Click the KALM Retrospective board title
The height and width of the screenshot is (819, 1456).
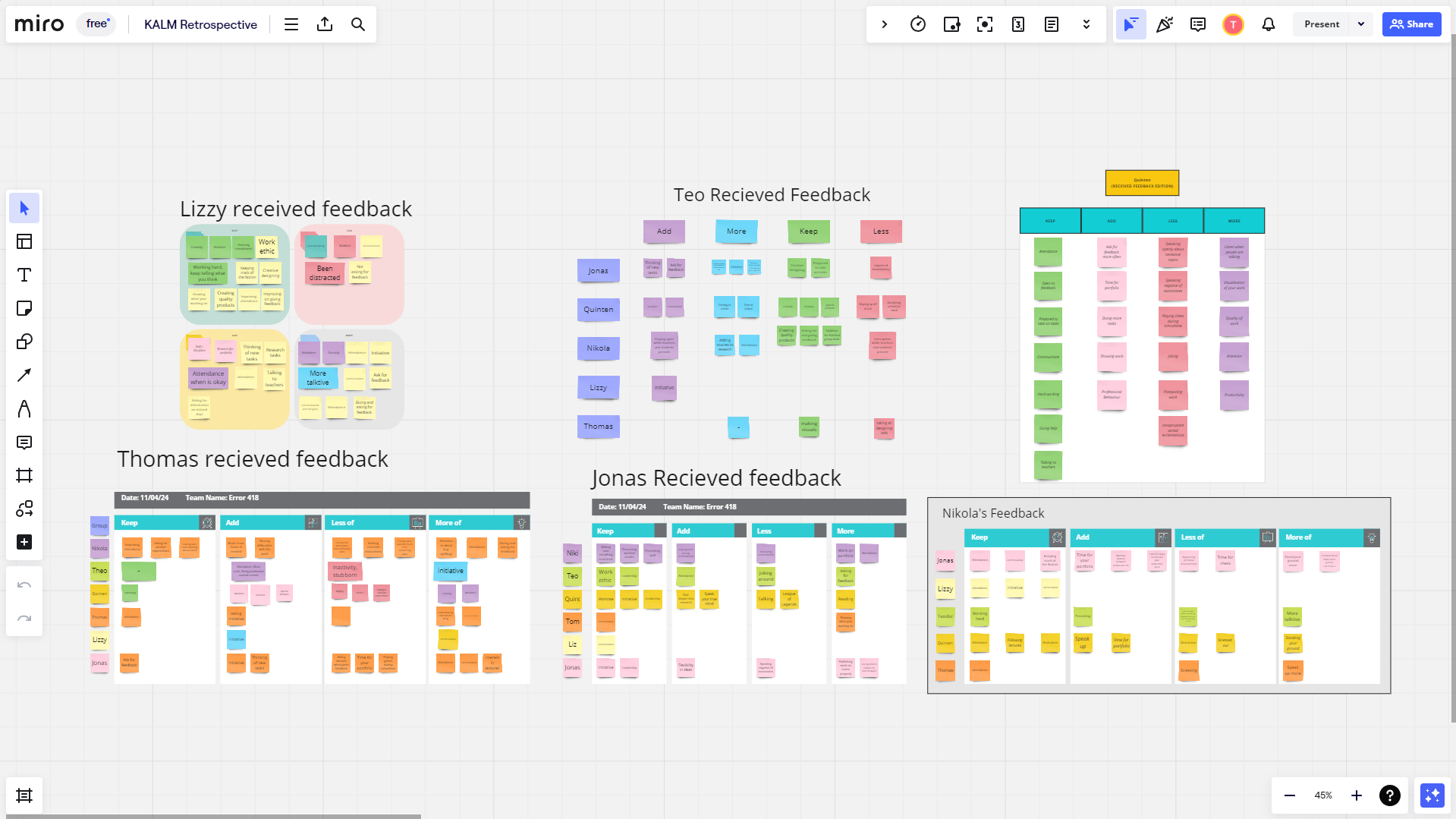click(x=200, y=24)
